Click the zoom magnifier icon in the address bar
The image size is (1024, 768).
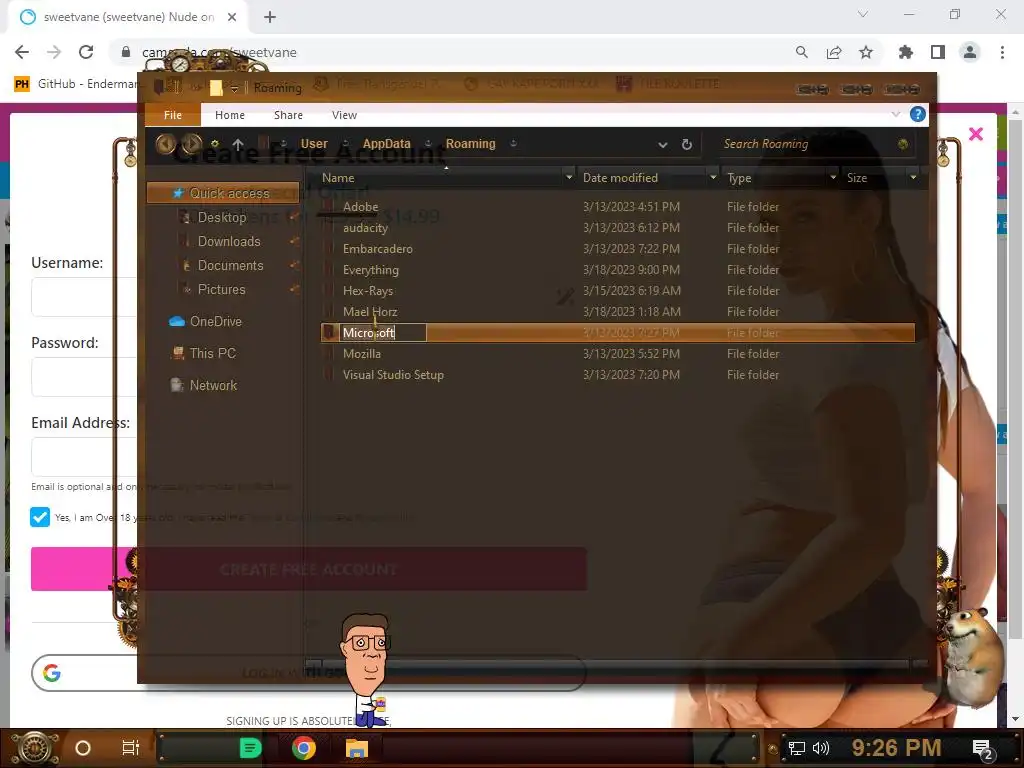click(802, 52)
